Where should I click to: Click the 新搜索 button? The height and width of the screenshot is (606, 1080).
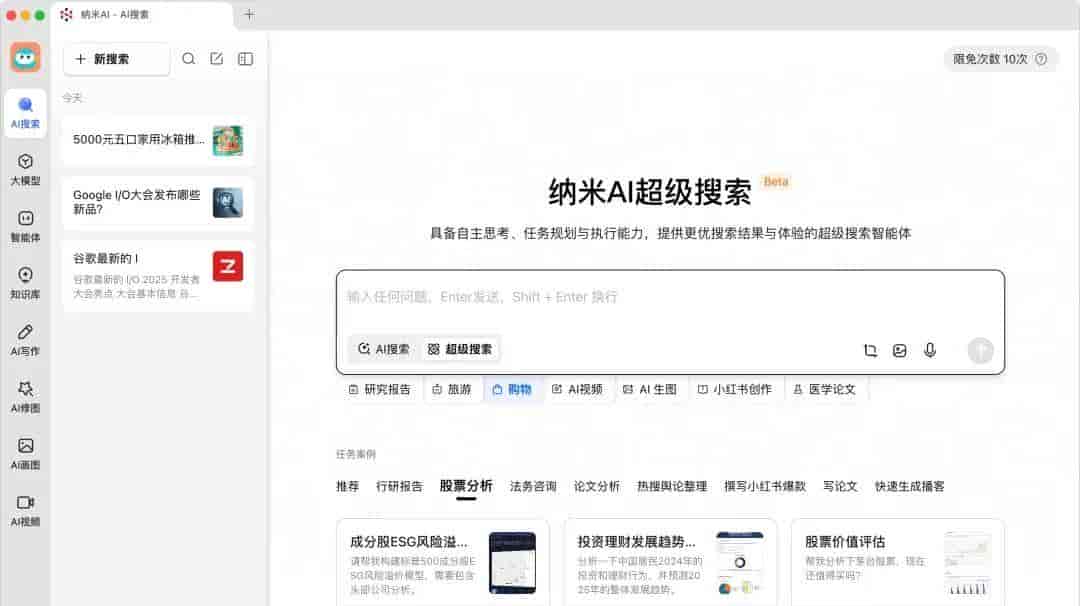pos(116,59)
